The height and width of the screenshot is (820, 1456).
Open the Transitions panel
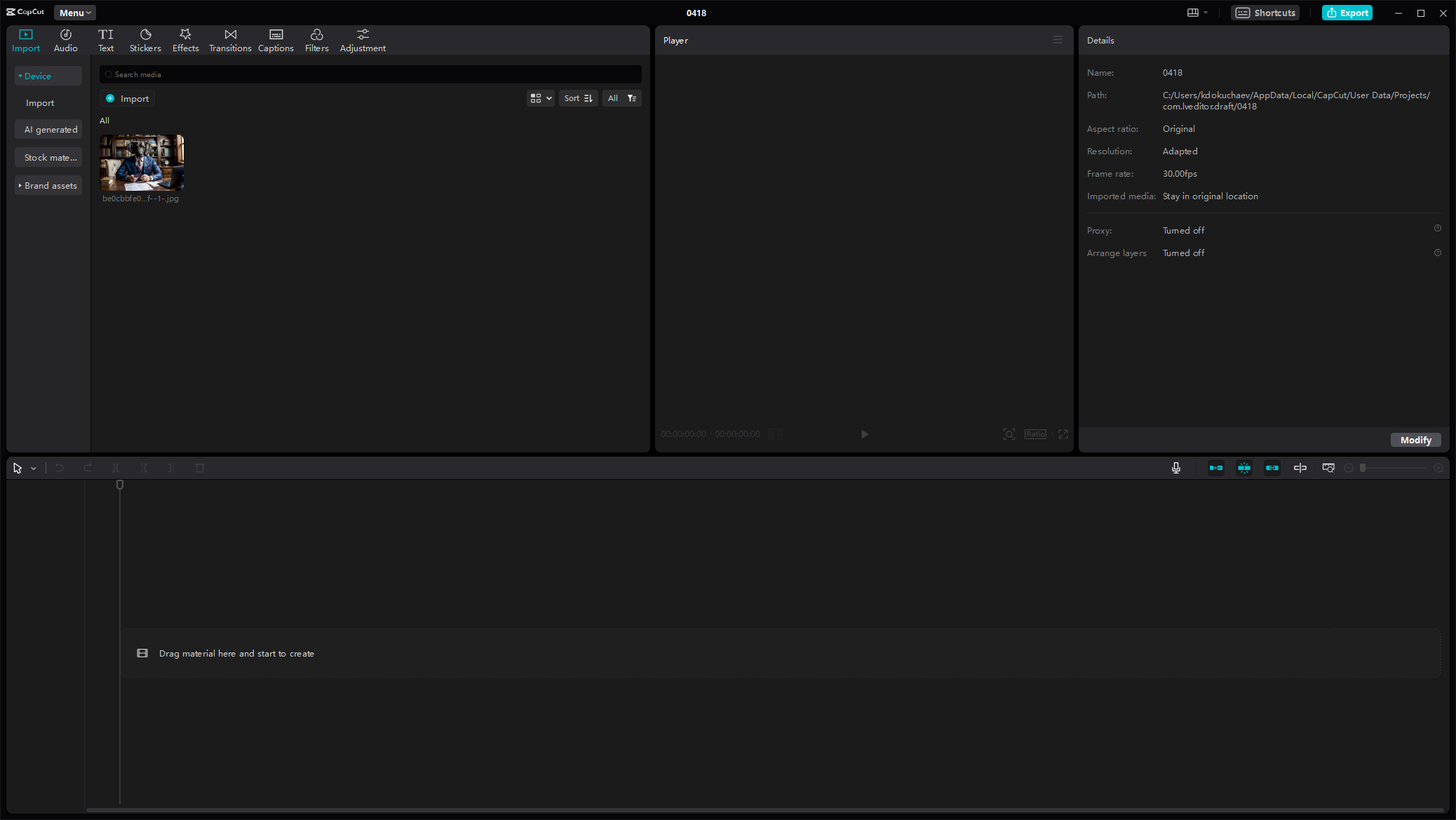pos(230,40)
